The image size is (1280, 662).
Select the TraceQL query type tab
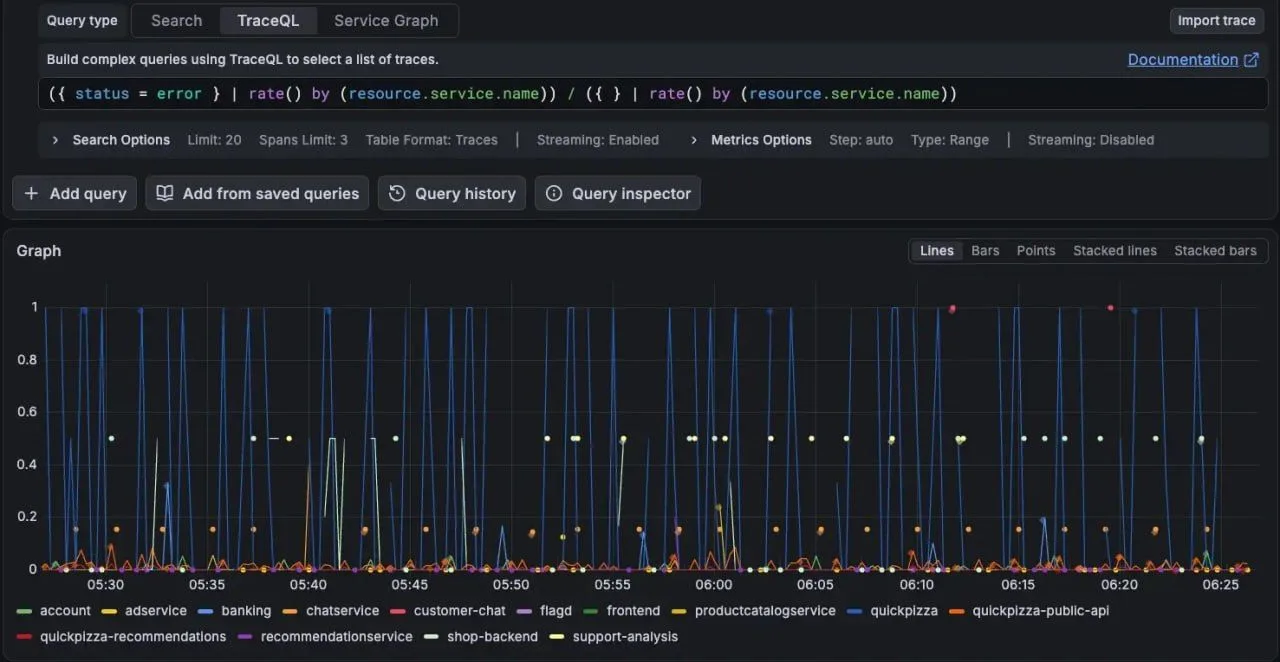pos(268,20)
